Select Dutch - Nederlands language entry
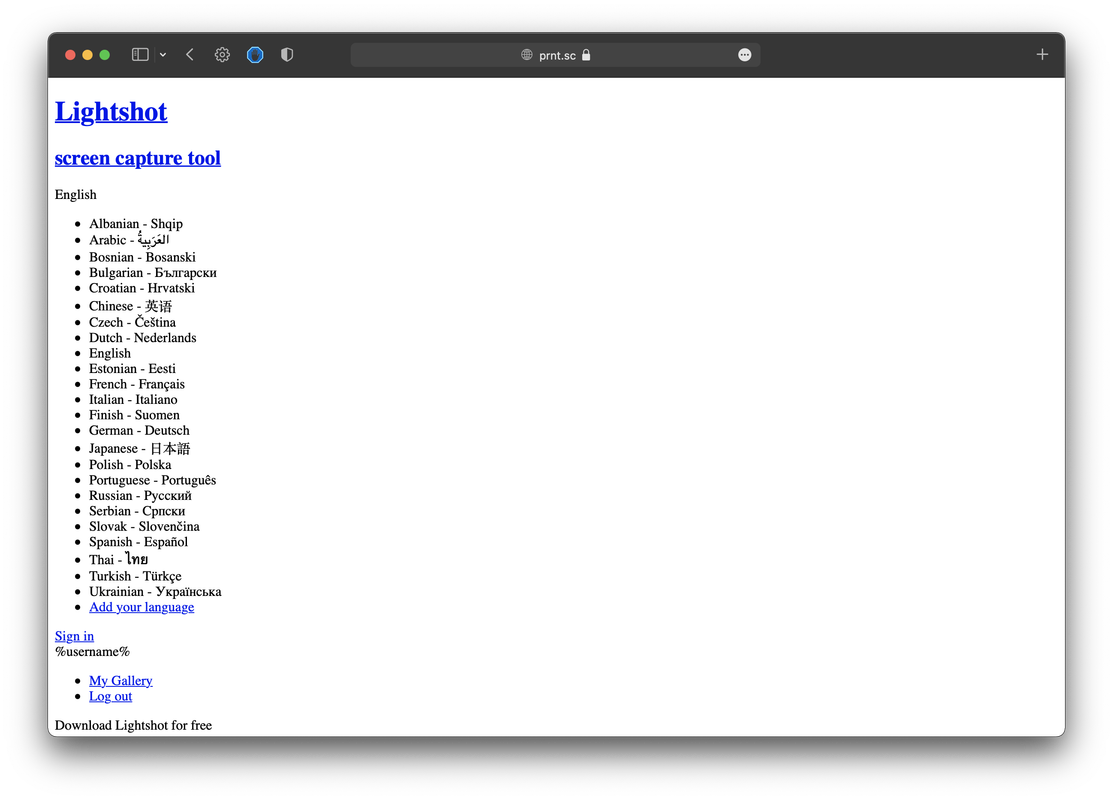The image size is (1113, 800). tap(143, 338)
